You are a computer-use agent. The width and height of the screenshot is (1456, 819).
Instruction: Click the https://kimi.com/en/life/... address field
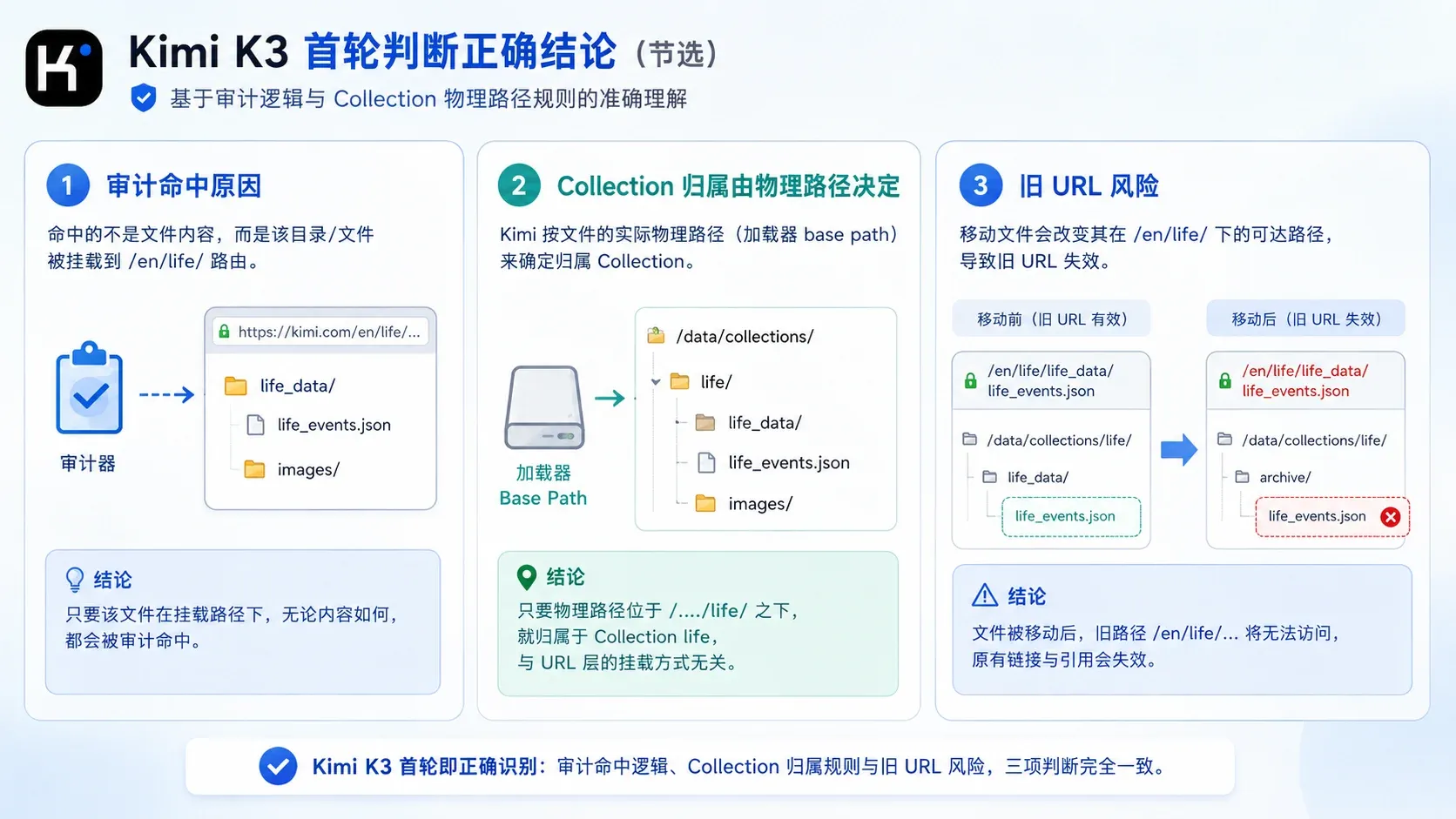pyautogui.click(x=320, y=332)
